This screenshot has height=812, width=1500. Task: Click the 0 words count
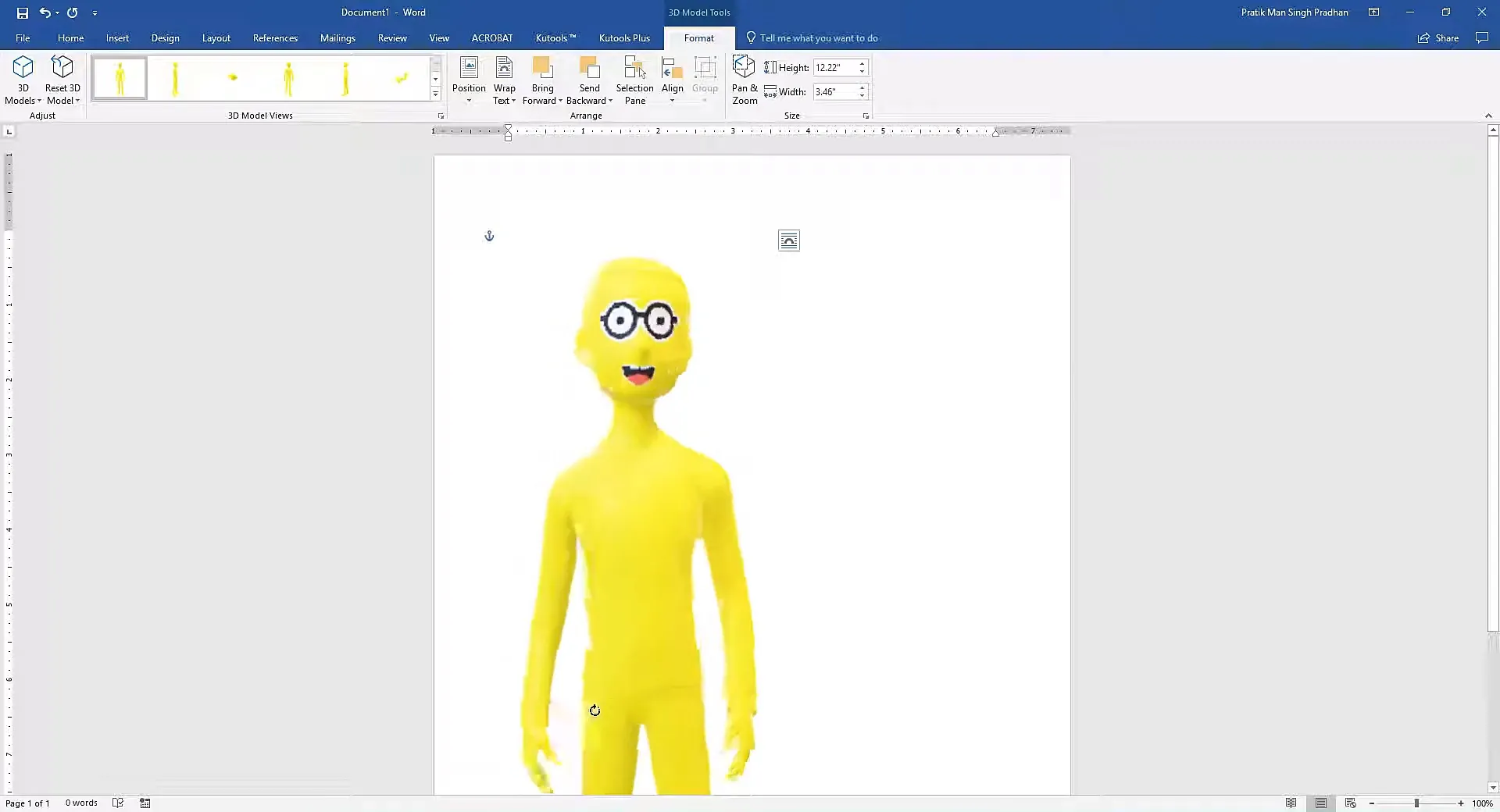(81, 803)
